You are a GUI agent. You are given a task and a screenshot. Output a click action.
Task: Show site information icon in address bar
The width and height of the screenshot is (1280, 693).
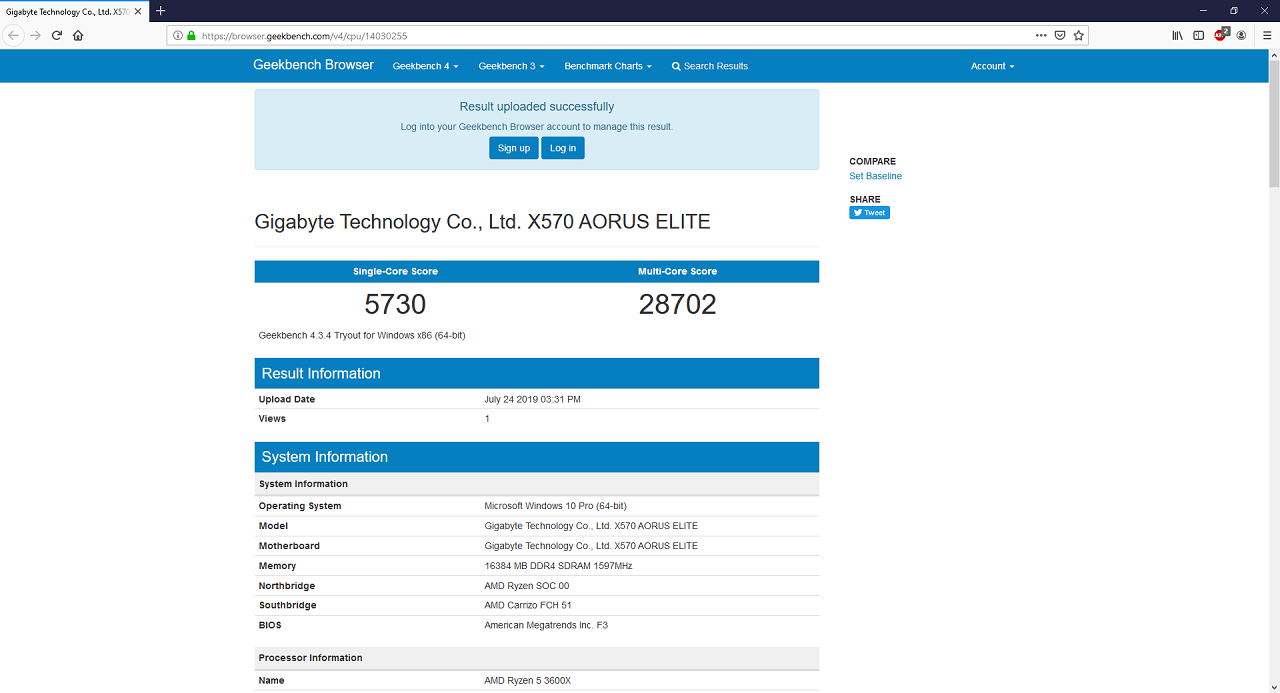(178, 35)
